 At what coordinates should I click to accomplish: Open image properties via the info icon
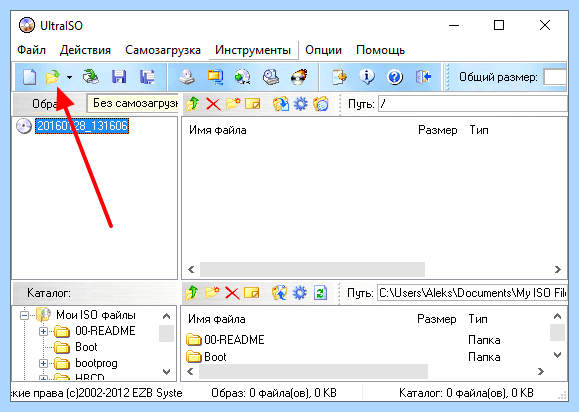click(367, 77)
